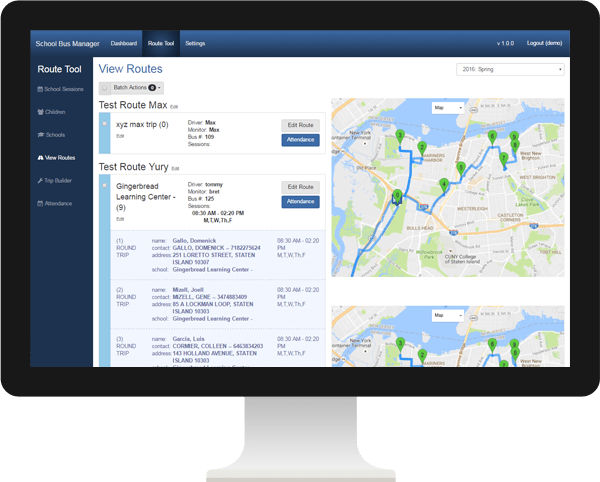
Task: Click Edit link next to Test Route Max
Action: 174,106
